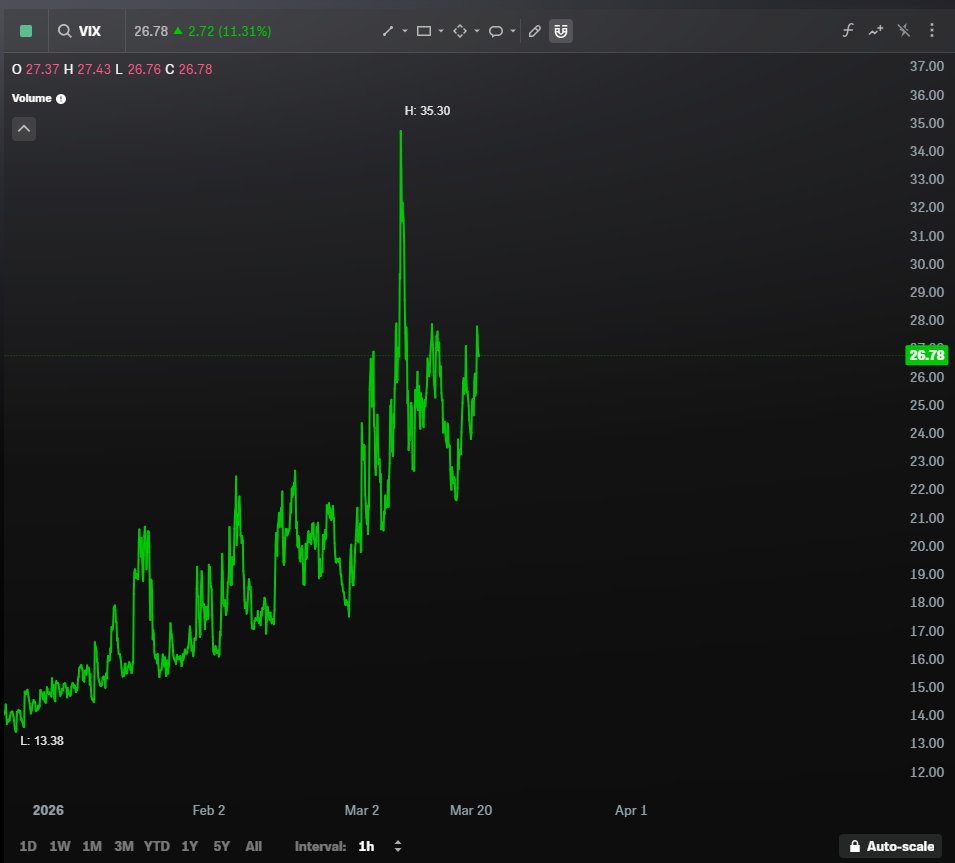The image size is (955, 863).
Task: Open the 1h interval selector
Action: click(366, 846)
